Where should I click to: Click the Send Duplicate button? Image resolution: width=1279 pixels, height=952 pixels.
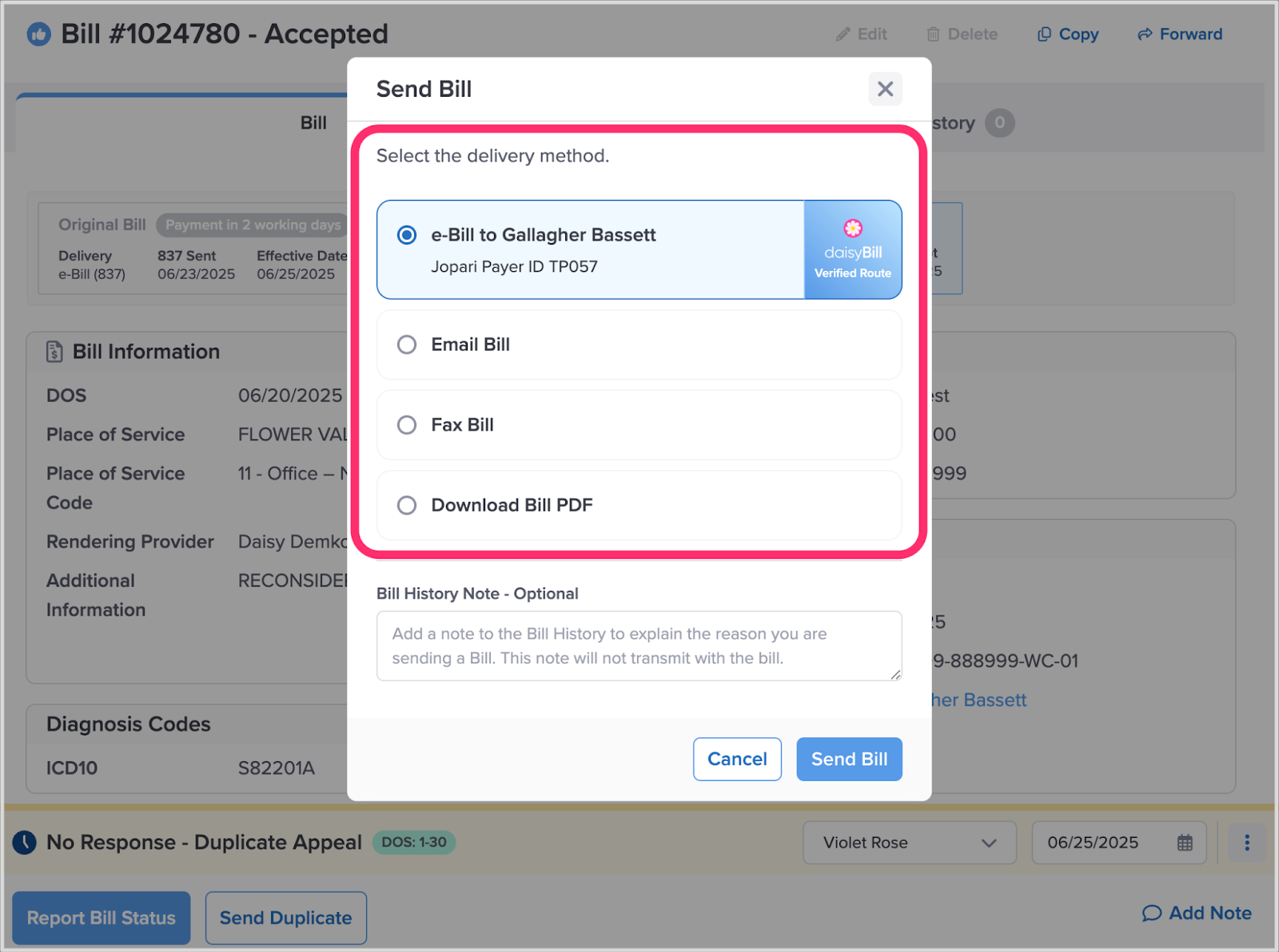tap(286, 918)
